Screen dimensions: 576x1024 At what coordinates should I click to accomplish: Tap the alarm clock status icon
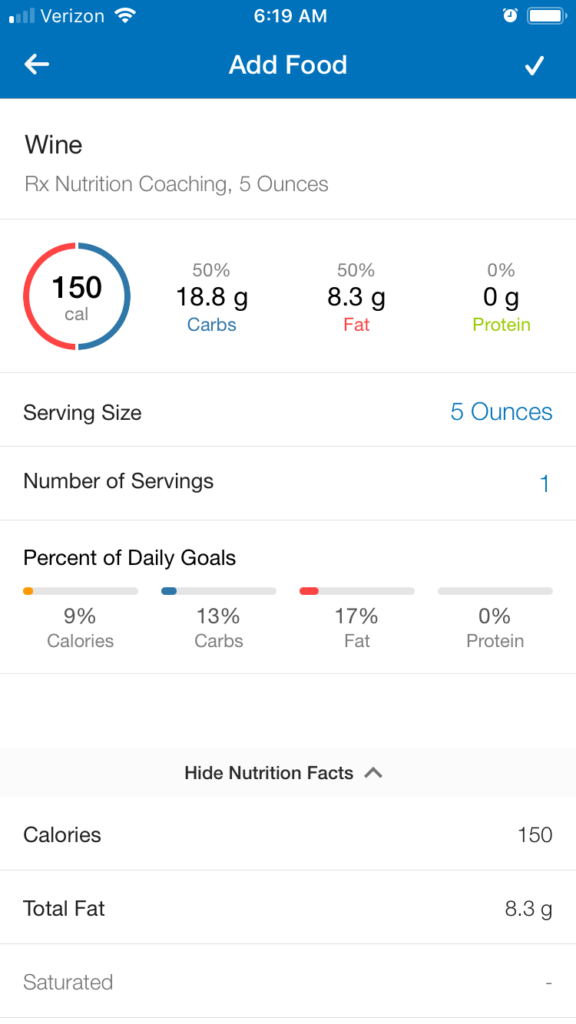510,16
